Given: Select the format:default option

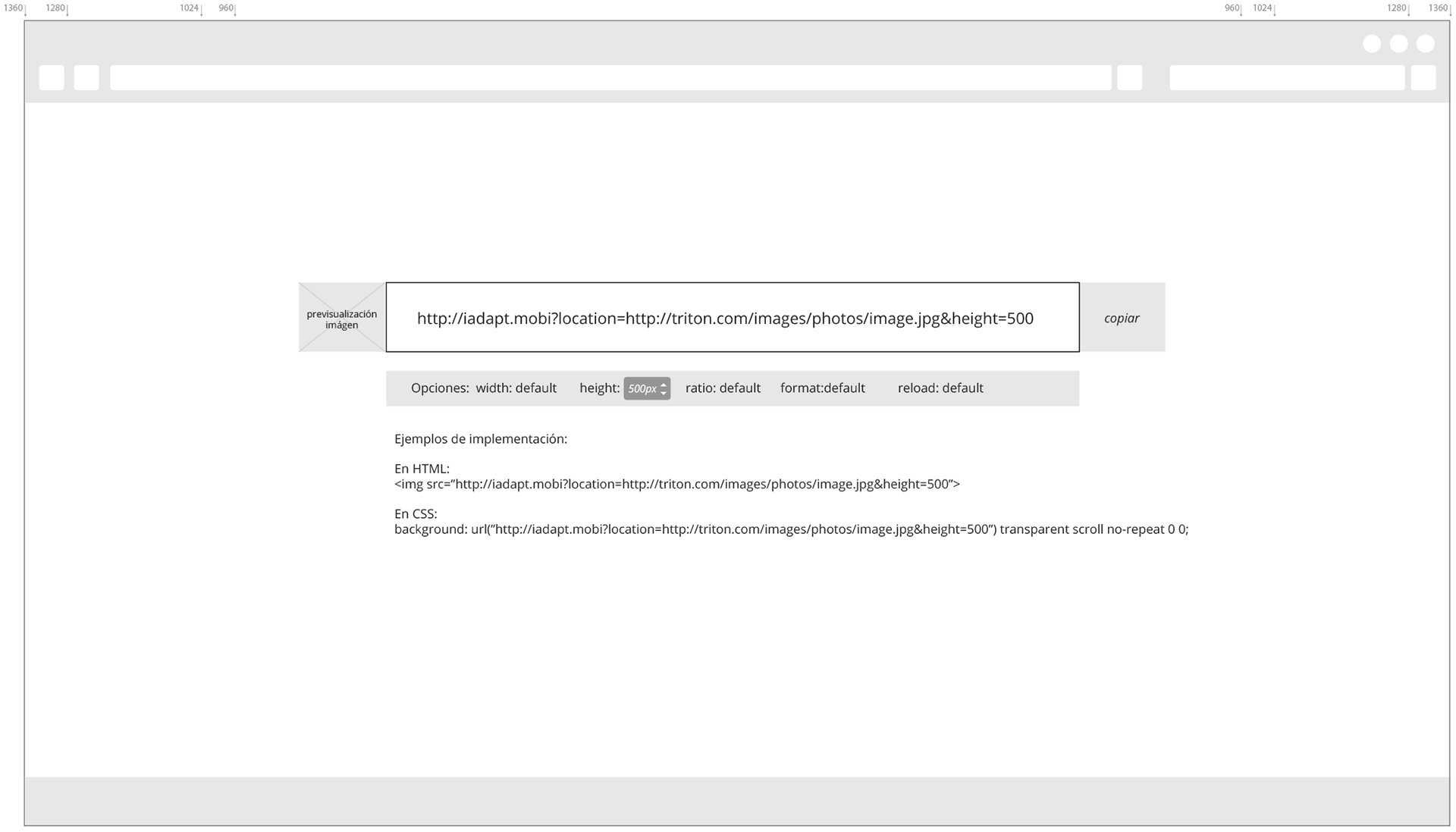Looking at the screenshot, I should coord(822,388).
